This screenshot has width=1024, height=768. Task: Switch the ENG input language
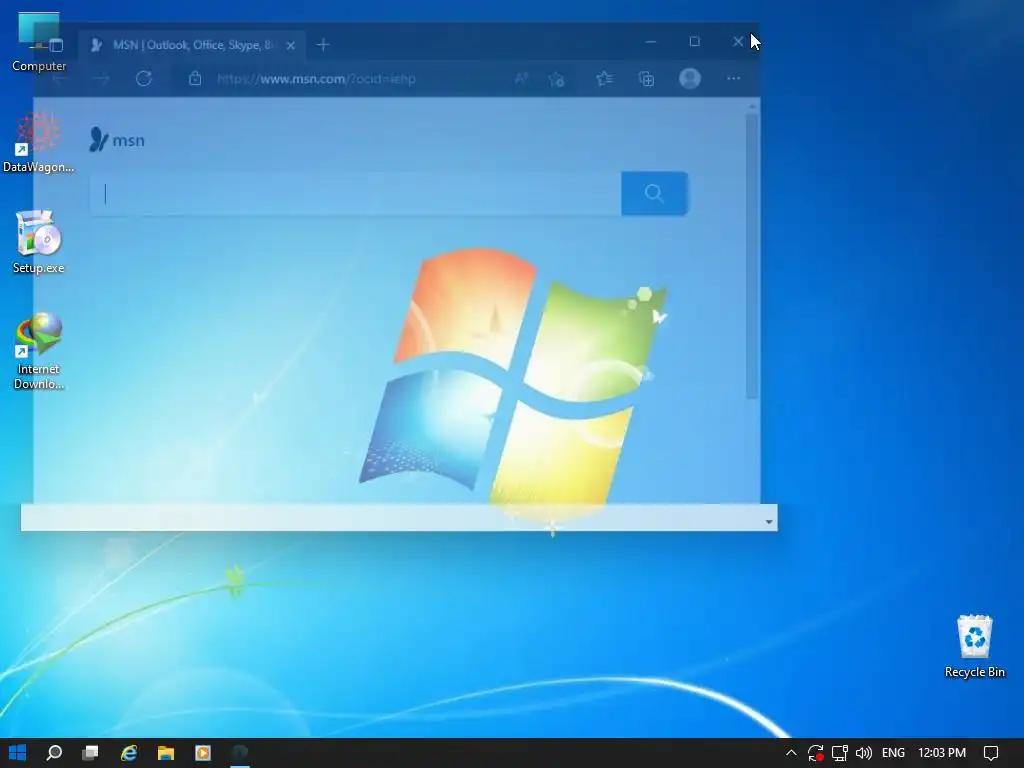[x=893, y=753]
